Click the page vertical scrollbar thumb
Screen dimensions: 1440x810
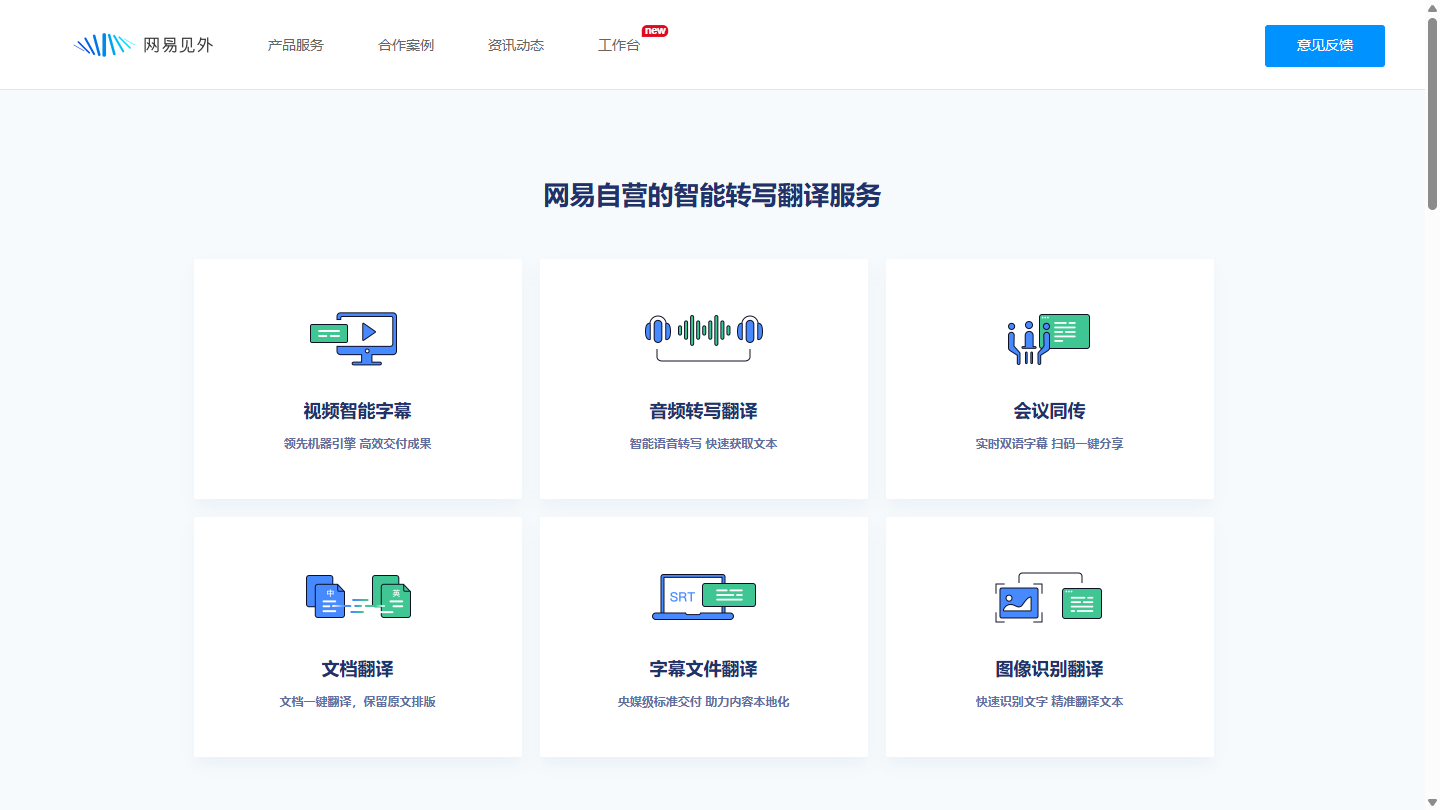pos(1432,113)
